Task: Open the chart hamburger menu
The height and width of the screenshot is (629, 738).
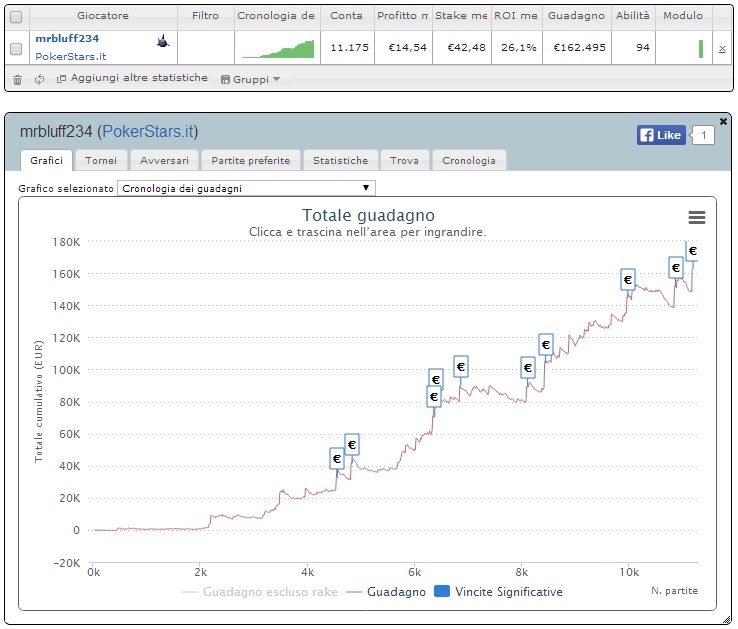Action: (697, 217)
